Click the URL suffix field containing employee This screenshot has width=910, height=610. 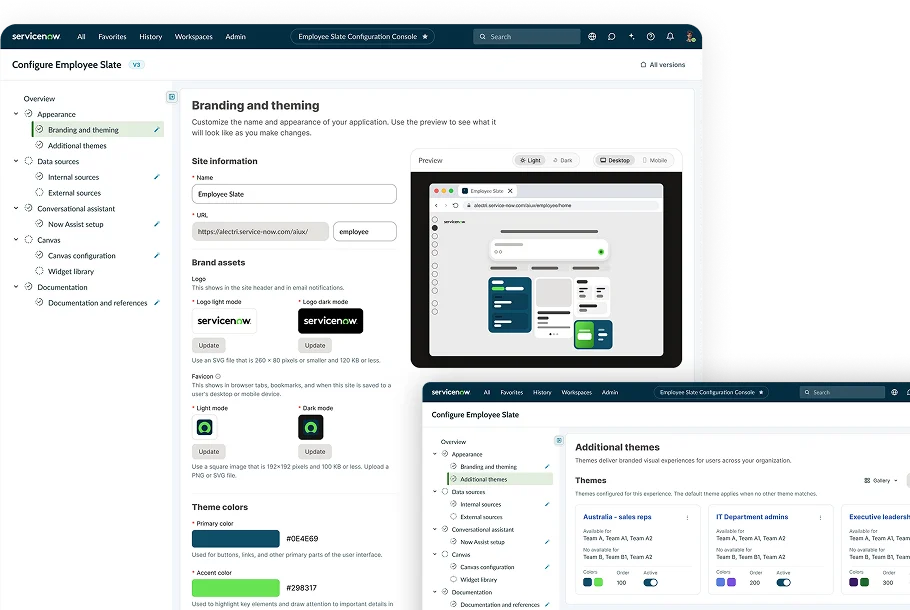pos(364,231)
